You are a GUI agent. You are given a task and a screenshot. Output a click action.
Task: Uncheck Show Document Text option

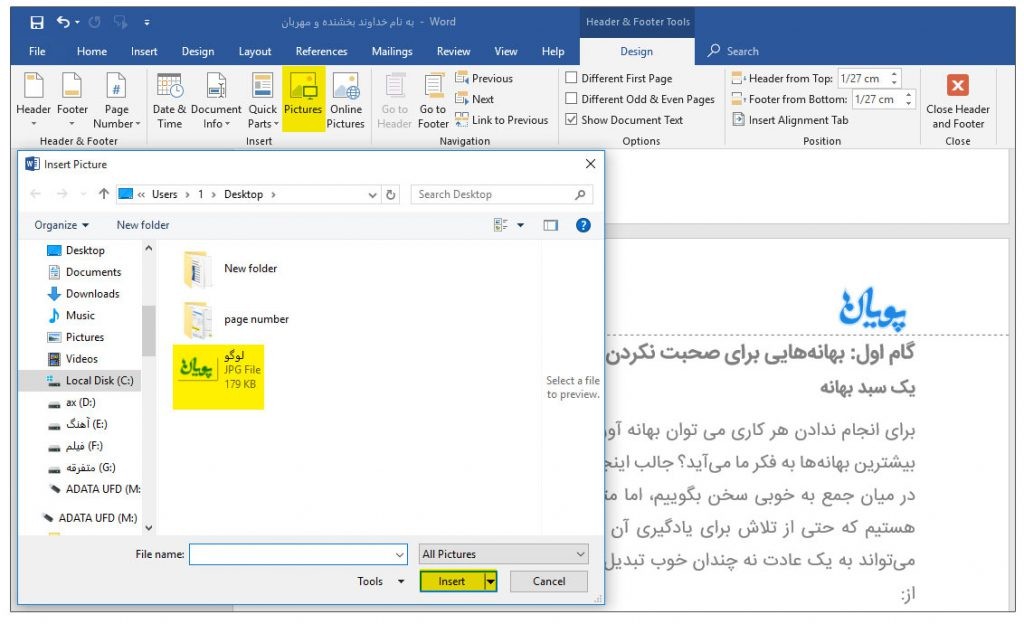(571, 120)
